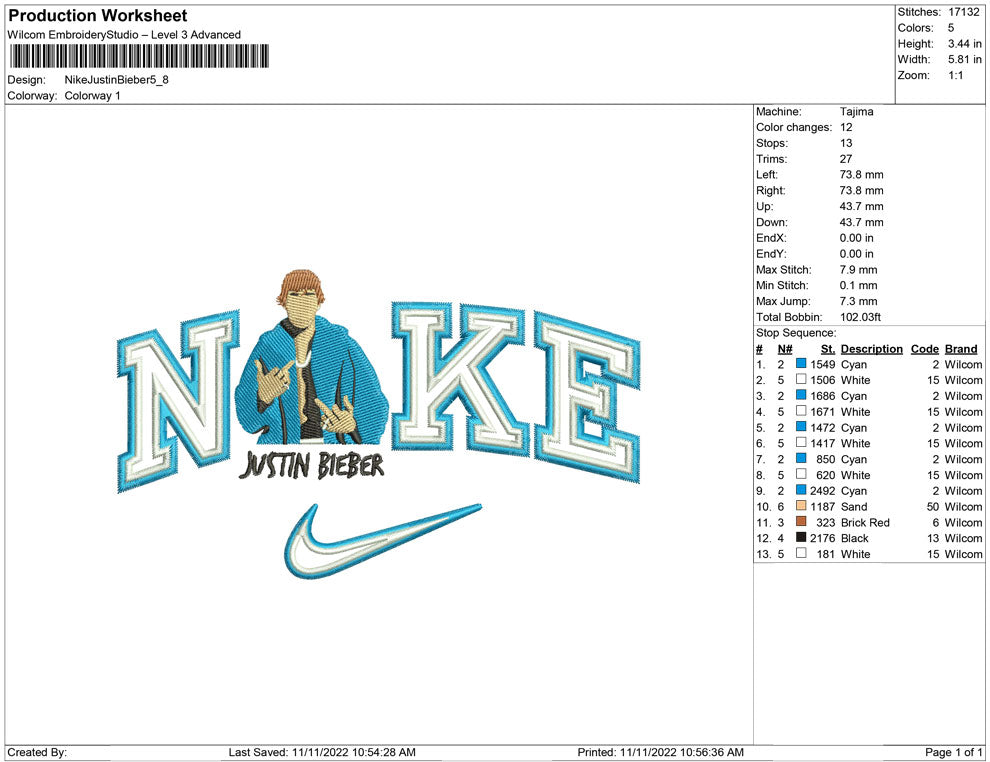Click the Wilcom EmbroideryStudio subtitle
990x762 pixels.
pos(124,35)
